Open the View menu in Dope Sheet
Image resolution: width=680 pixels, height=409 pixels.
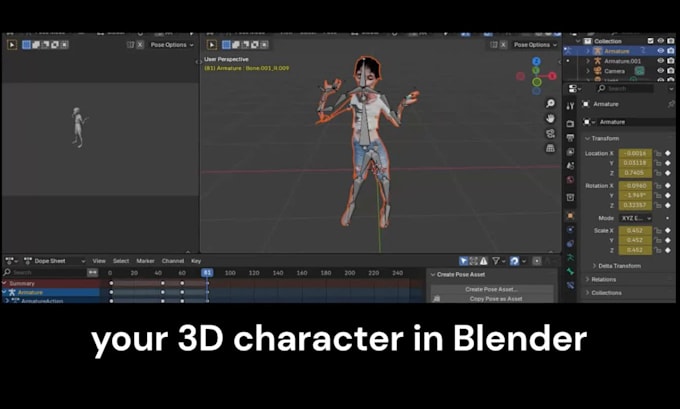(x=99, y=261)
